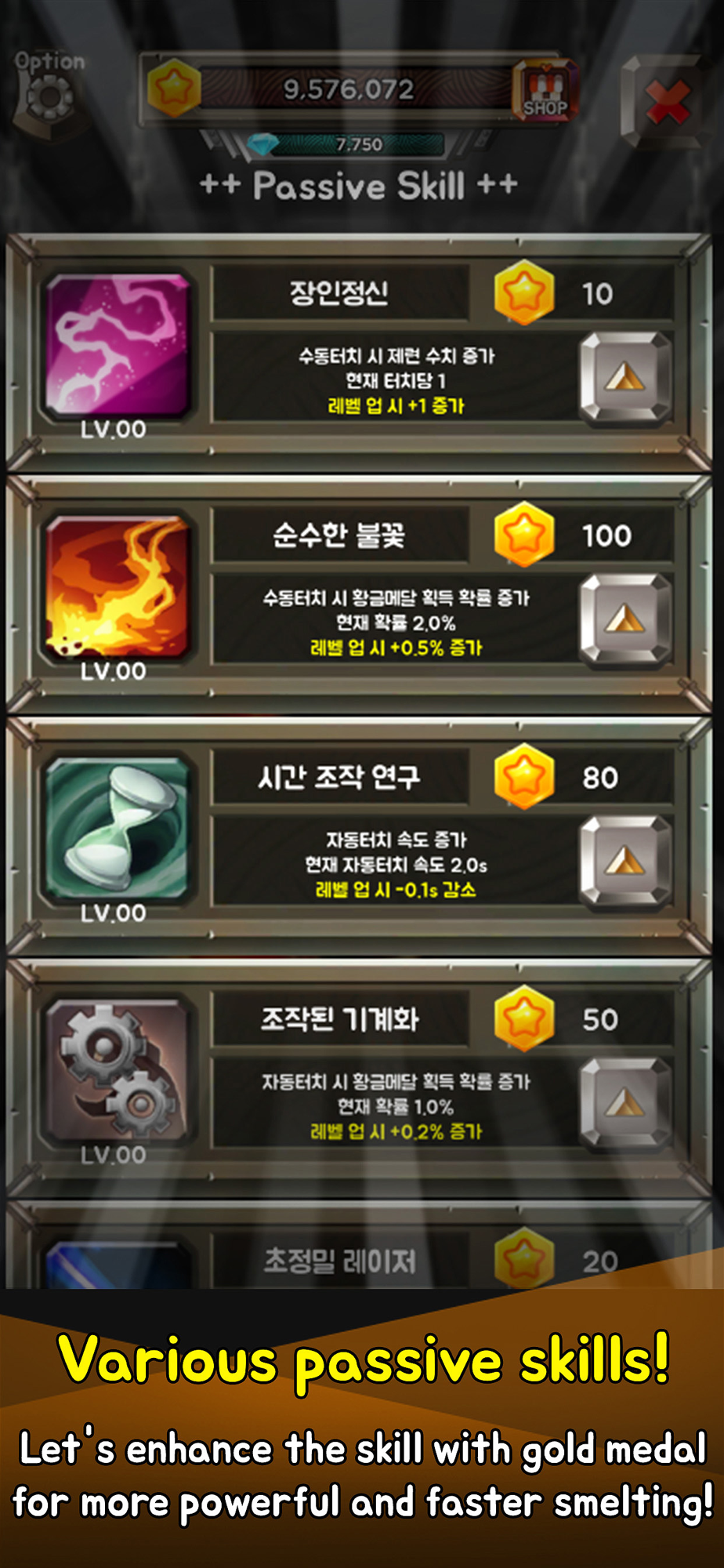Tap the pink lightning skill icon
Screen dimensions: 724x1568
point(118,346)
